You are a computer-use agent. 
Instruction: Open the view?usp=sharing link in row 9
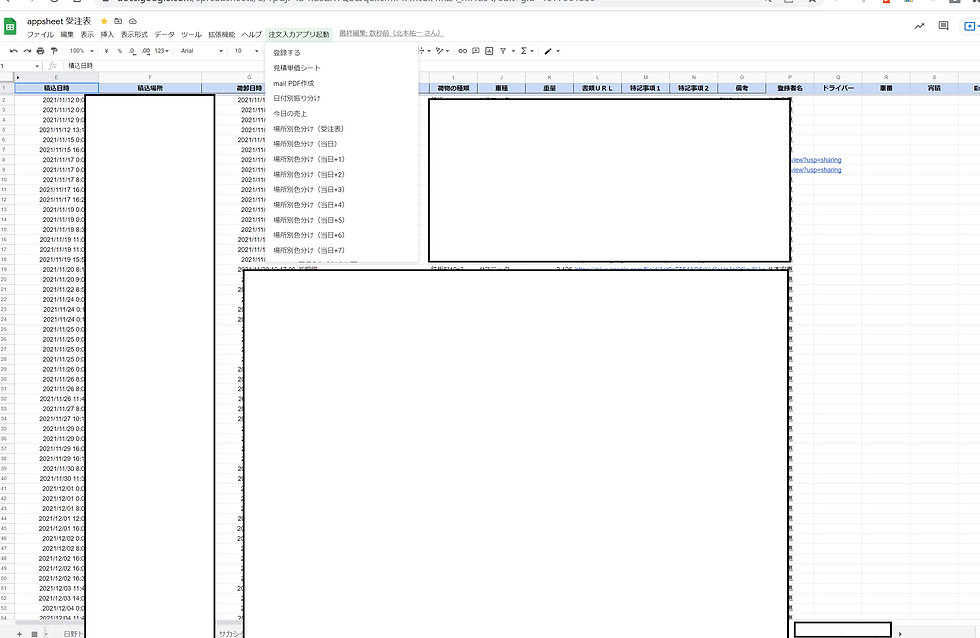coord(816,170)
